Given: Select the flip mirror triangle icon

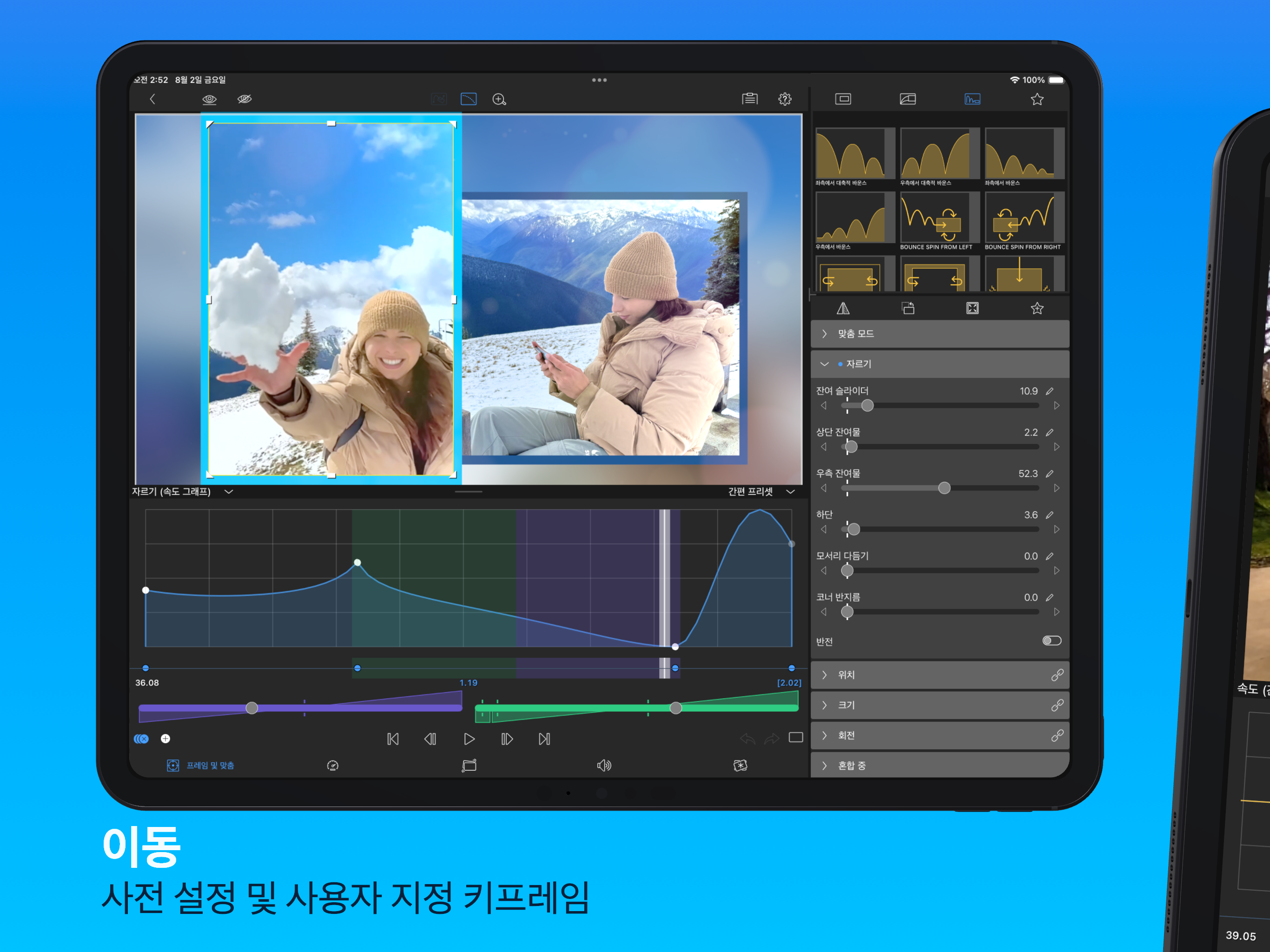Looking at the screenshot, I should pyautogui.click(x=842, y=309).
